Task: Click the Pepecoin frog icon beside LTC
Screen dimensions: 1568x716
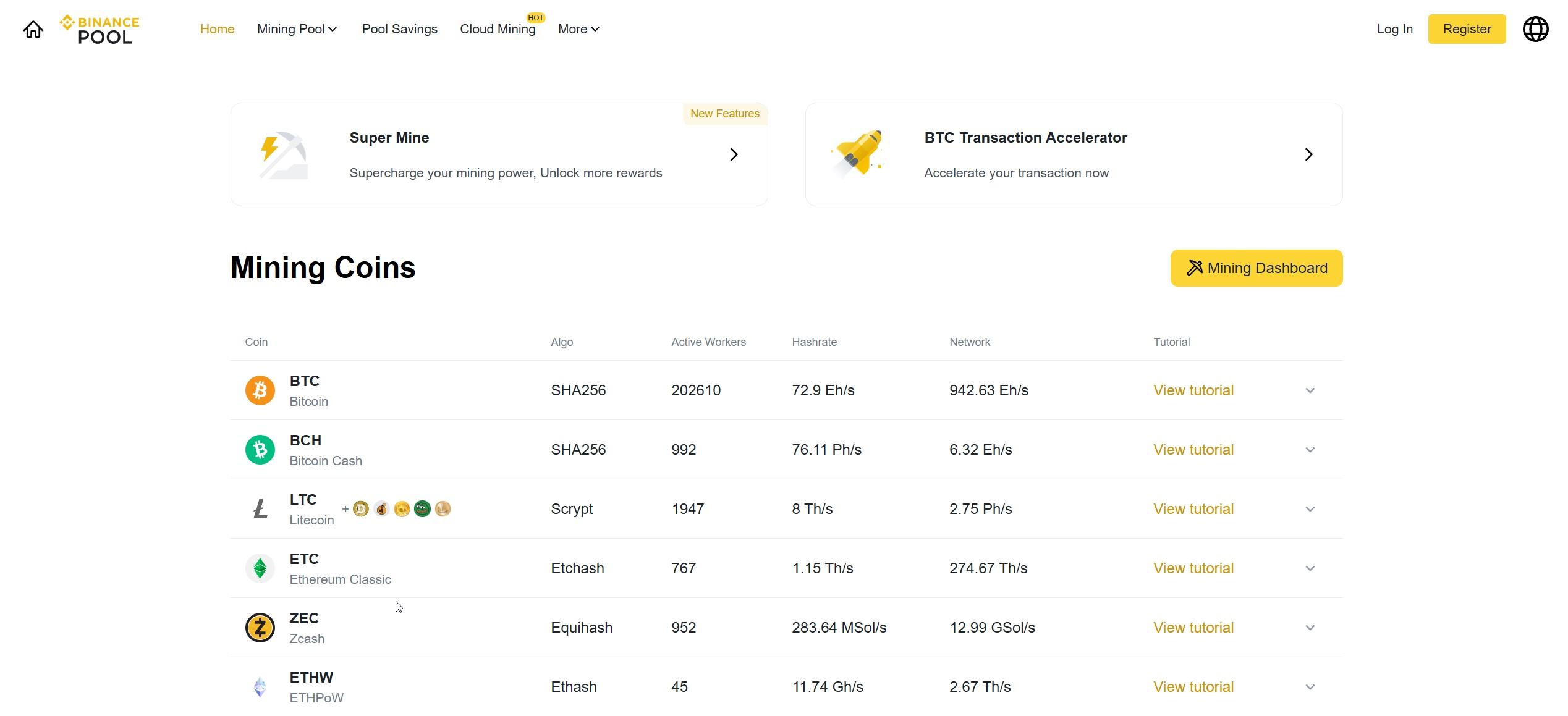Action: click(x=423, y=508)
